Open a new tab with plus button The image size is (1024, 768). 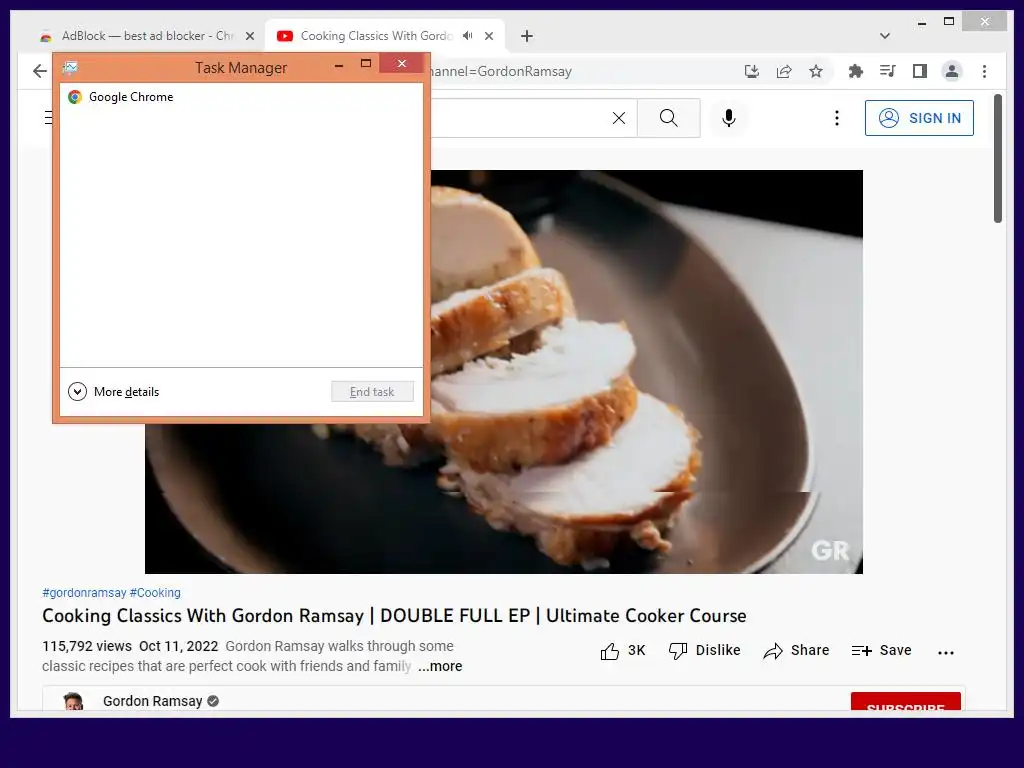point(527,36)
